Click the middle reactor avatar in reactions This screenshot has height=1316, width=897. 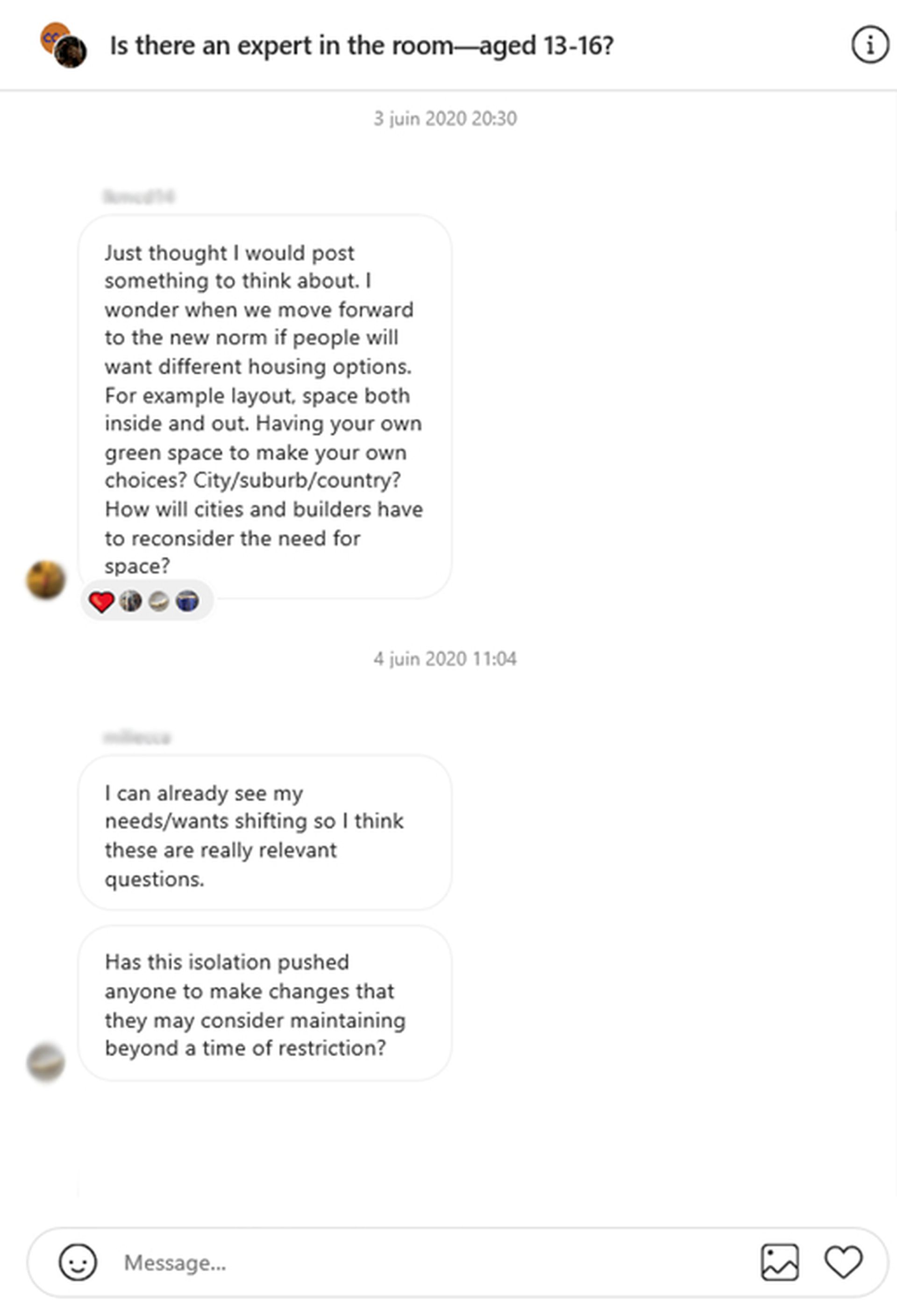click(x=159, y=601)
